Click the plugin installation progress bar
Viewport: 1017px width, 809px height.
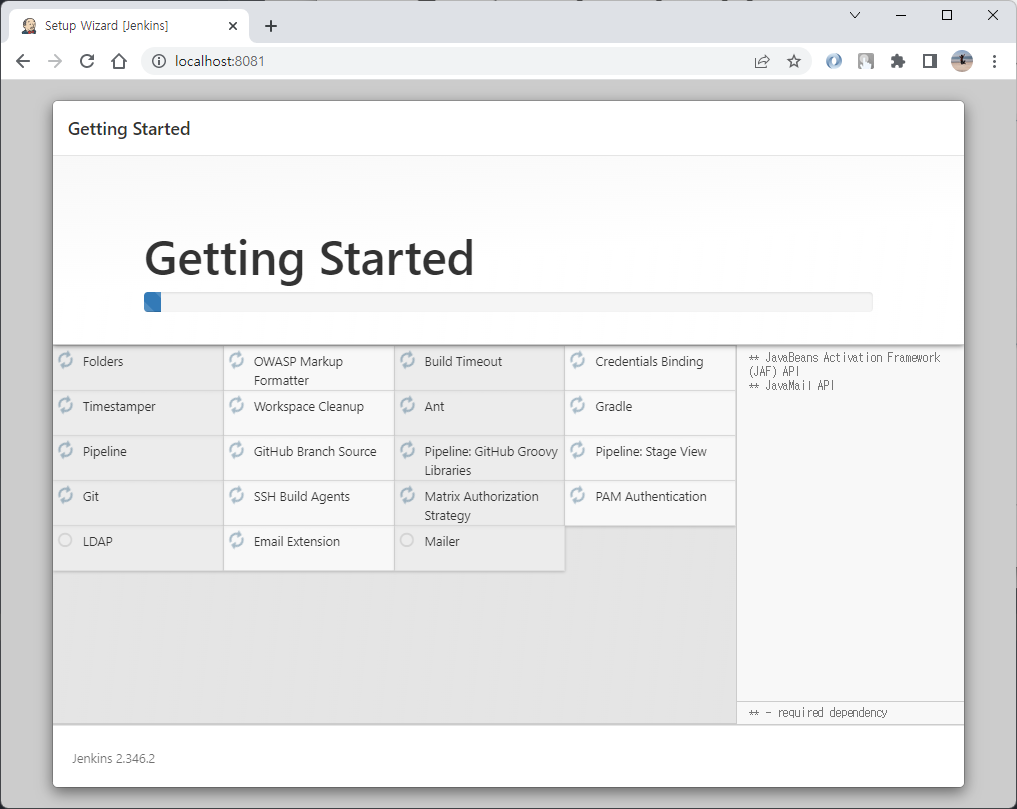pyautogui.click(x=508, y=302)
